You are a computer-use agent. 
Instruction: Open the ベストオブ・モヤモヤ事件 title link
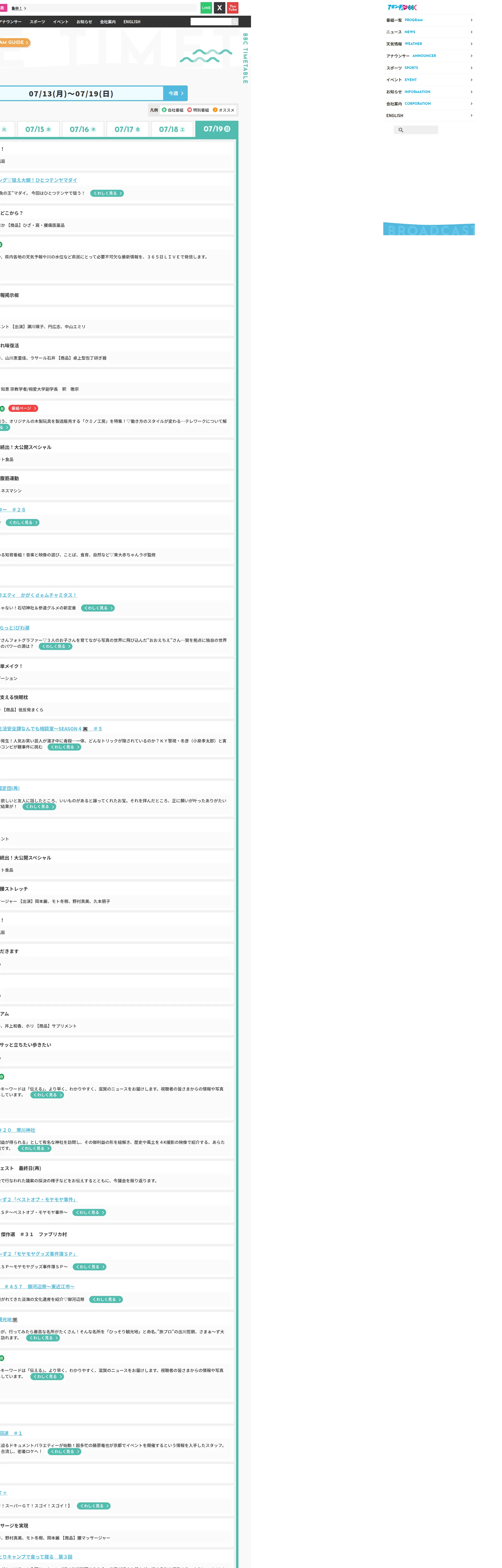coord(38,1200)
